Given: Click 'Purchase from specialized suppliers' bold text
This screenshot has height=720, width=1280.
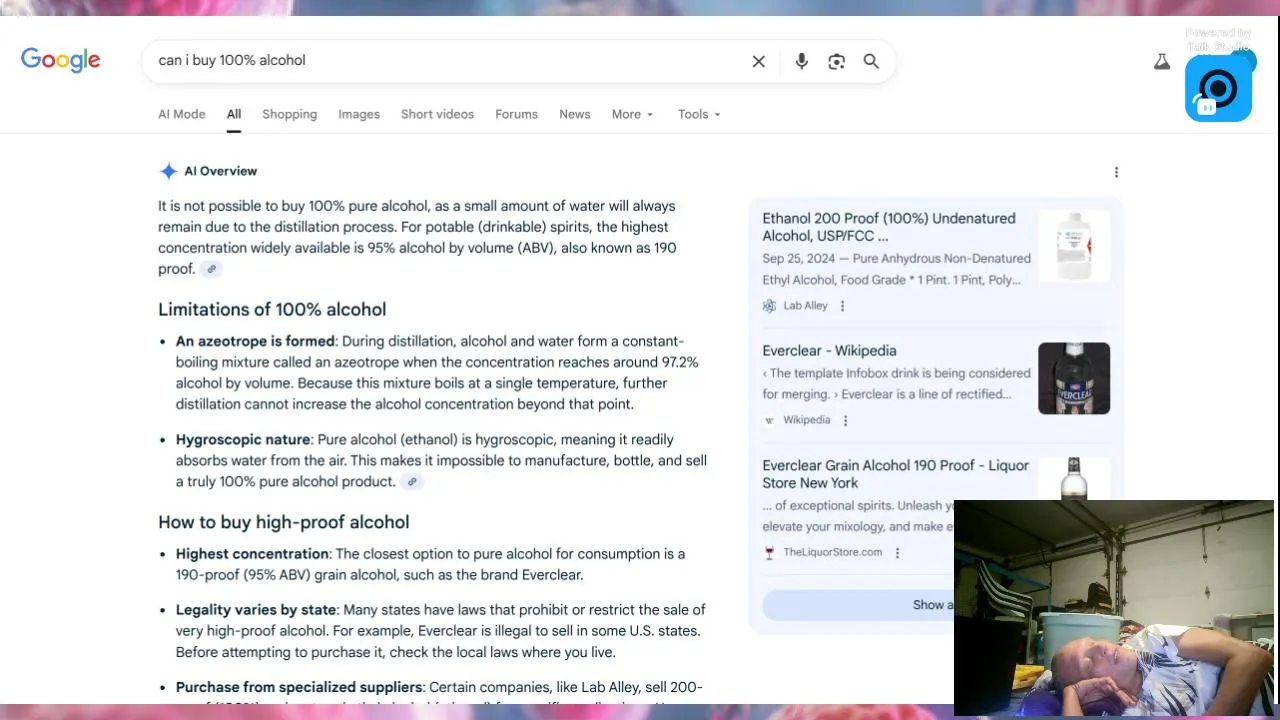Looking at the screenshot, I should [x=299, y=687].
